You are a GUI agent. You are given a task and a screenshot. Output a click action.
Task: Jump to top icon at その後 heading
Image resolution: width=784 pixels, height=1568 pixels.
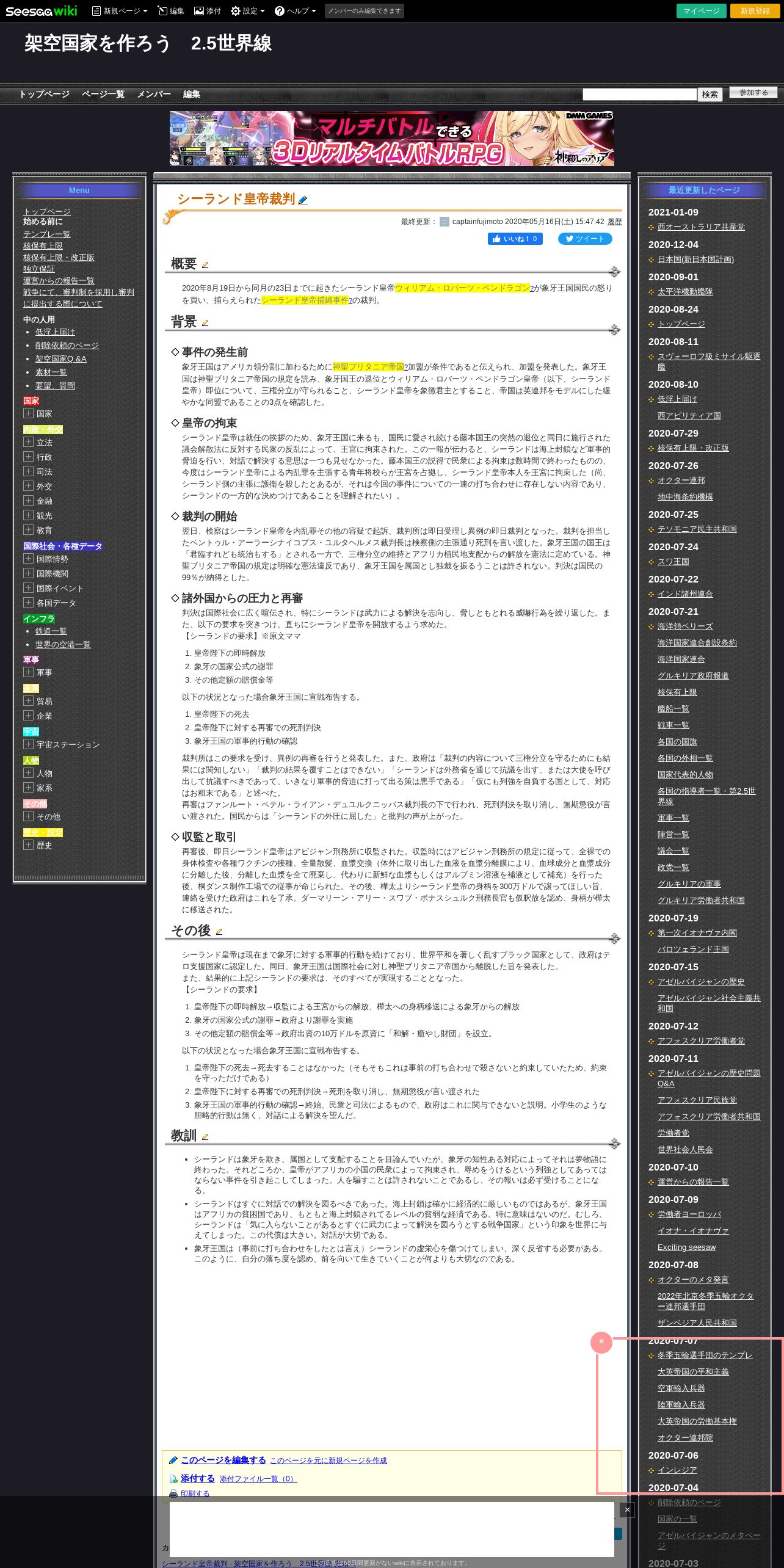[615, 938]
